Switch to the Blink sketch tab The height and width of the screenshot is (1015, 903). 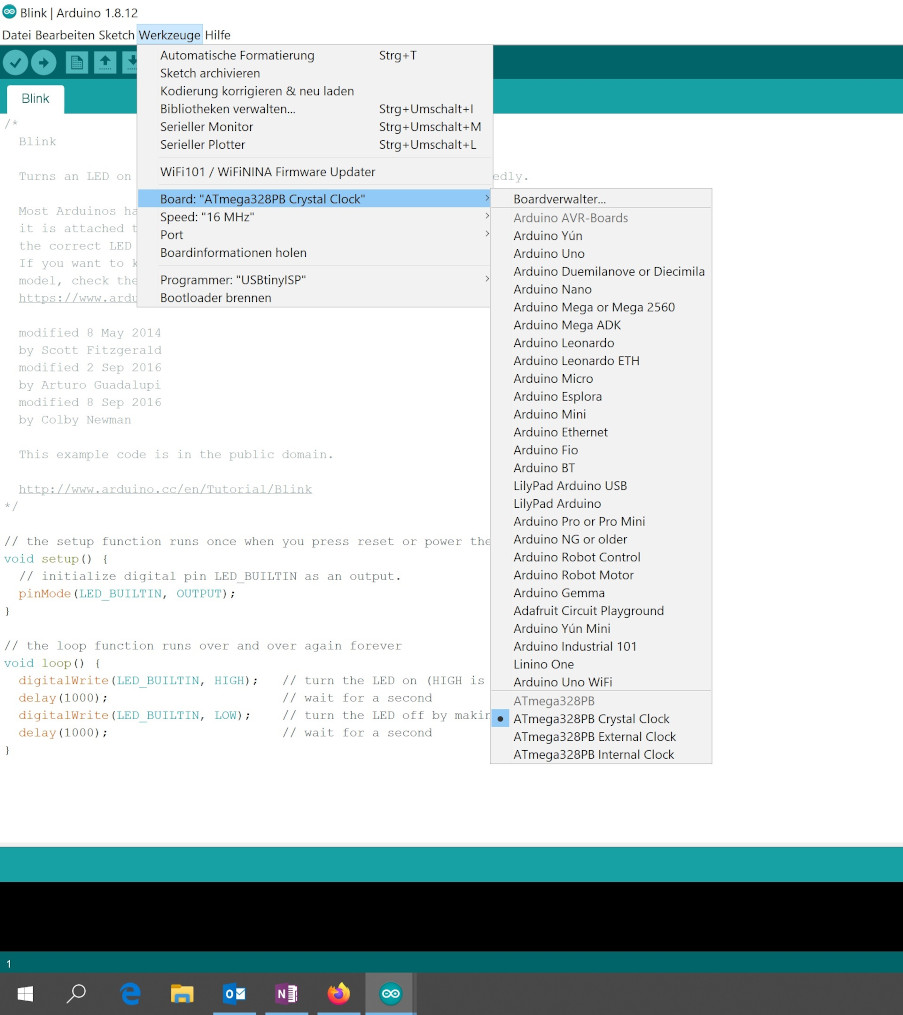coord(35,99)
